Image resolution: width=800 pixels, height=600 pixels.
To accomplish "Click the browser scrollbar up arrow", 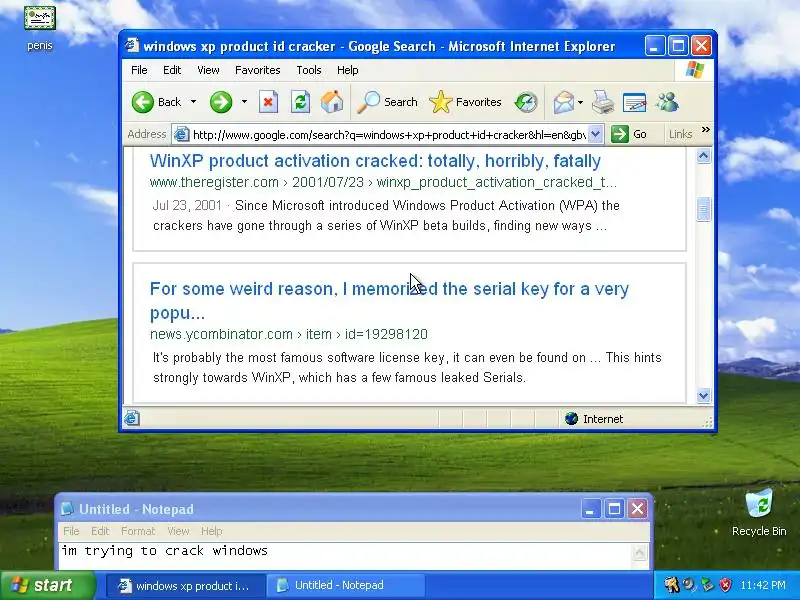I will (x=704, y=156).
